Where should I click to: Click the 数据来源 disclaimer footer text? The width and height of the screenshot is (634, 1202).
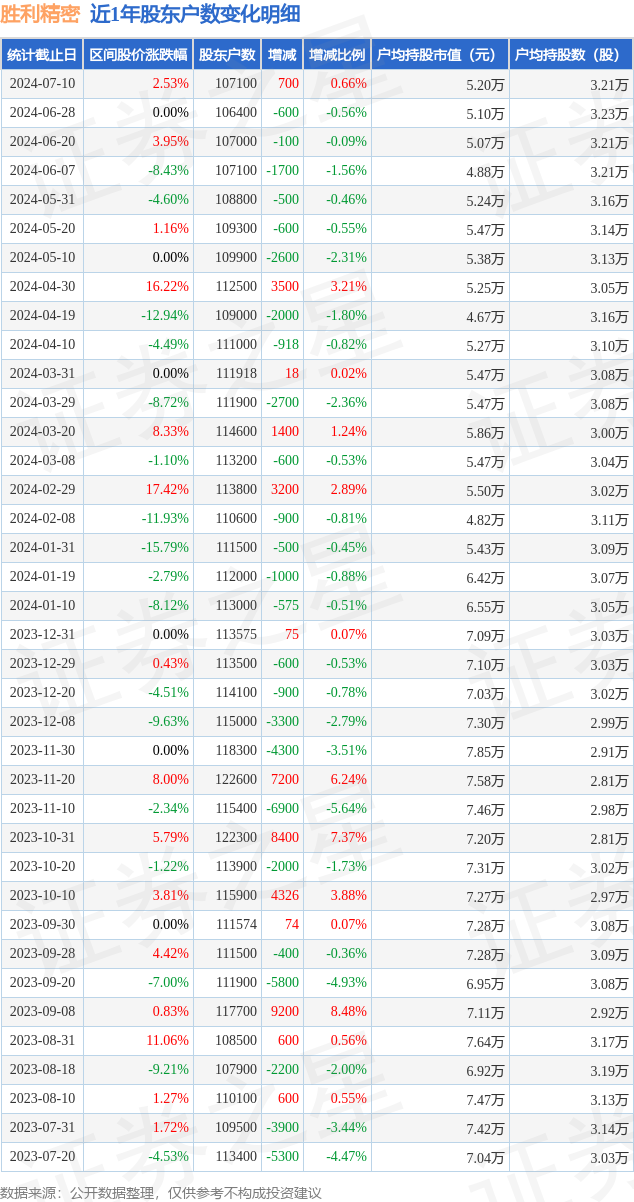161,1192
